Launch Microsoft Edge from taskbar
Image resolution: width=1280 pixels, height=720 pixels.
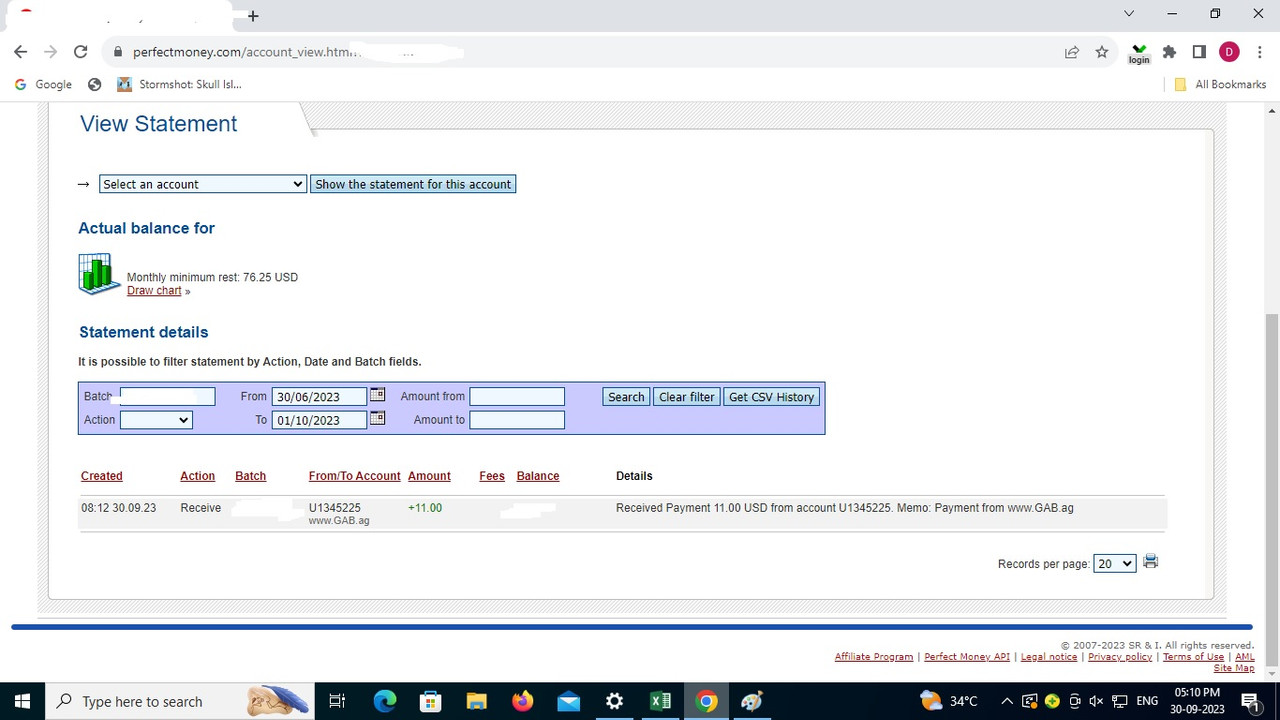pyautogui.click(x=385, y=701)
